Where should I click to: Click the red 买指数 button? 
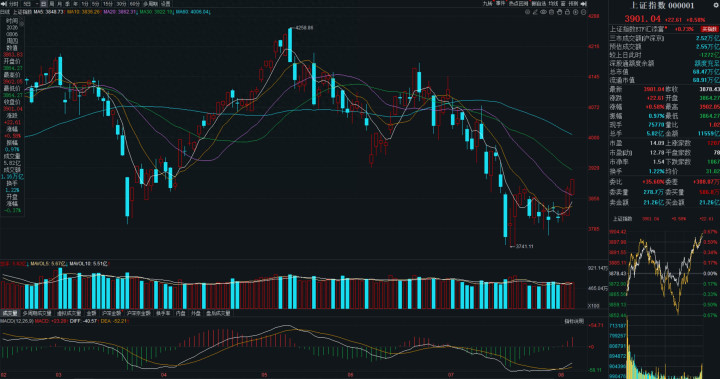click(x=709, y=29)
